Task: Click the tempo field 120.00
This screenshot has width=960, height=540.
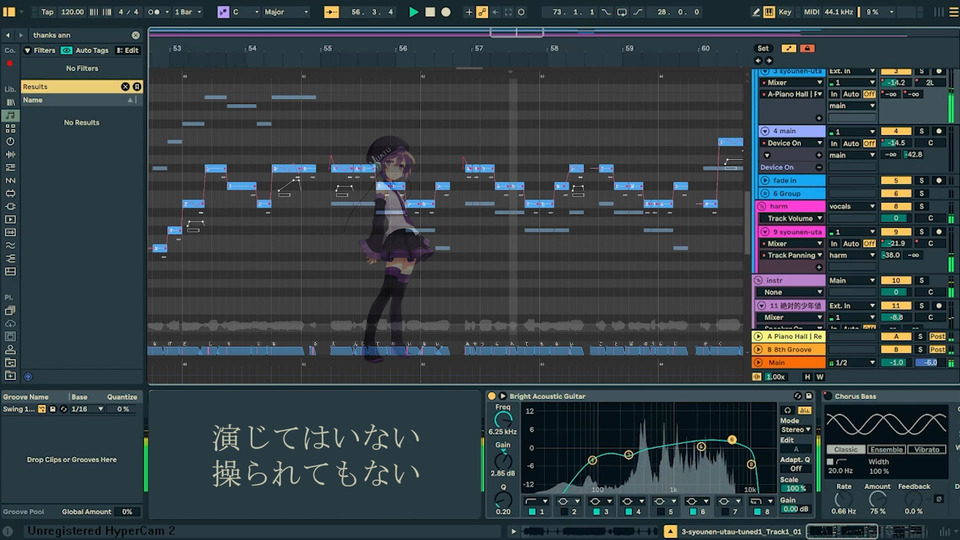Action: [72, 12]
